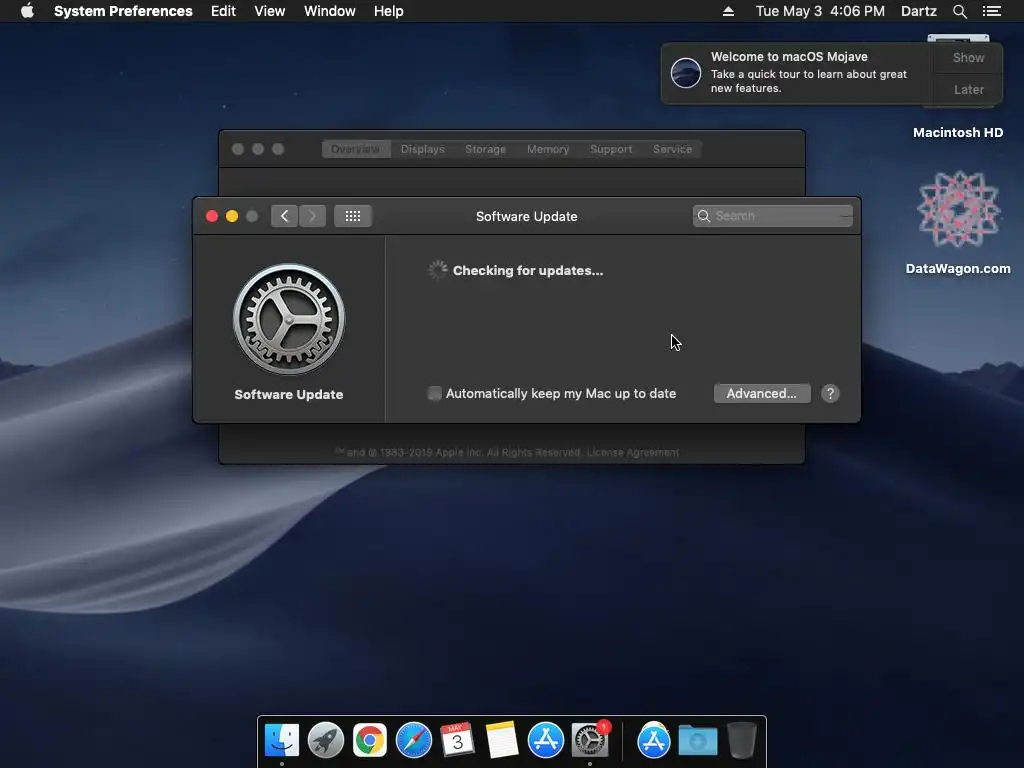
Task: Click the Search field in Software Update
Action: coord(773,216)
